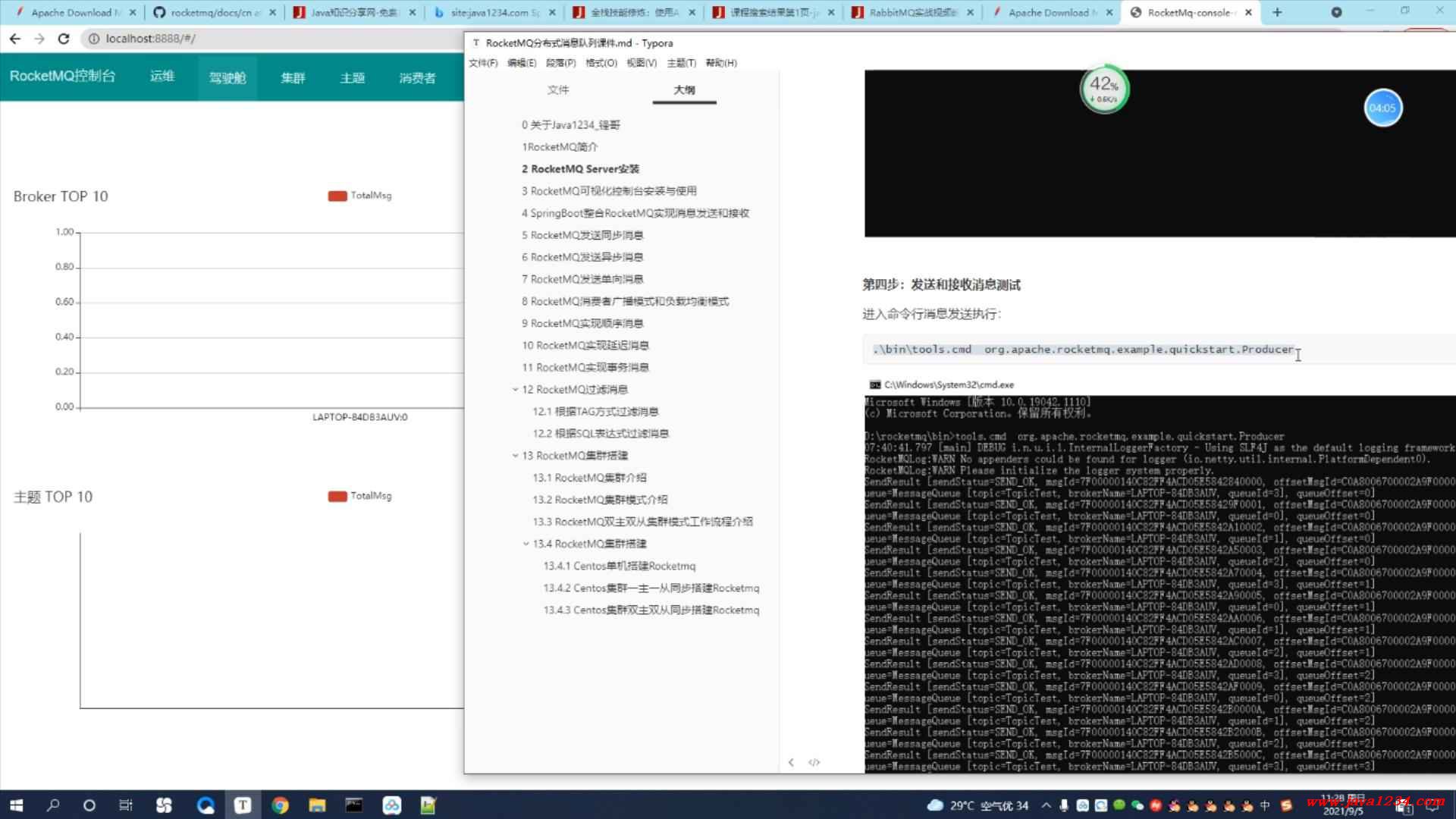Click site info icon next to localhost address
1456x819 pixels.
pos(93,39)
